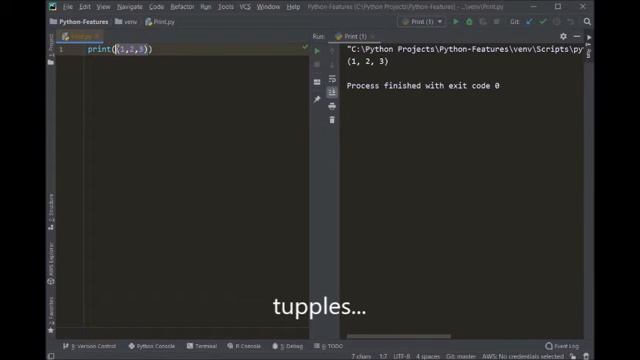This screenshot has height=360, width=640.
Task: Click the green inspection checkmark in editor
Action: [305, 47]
